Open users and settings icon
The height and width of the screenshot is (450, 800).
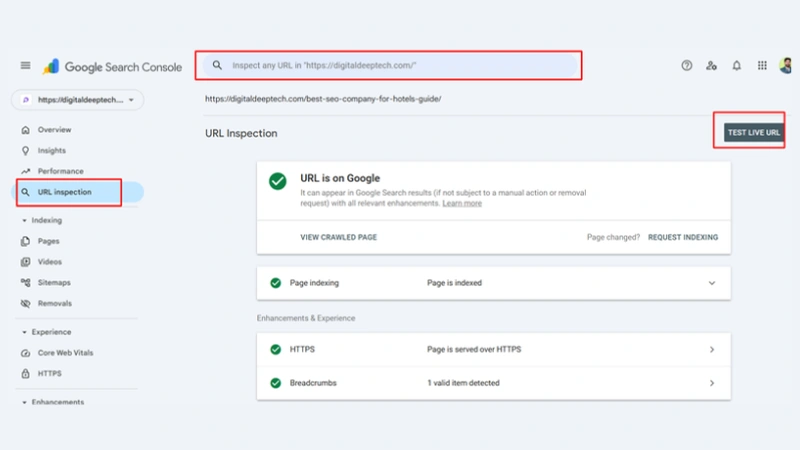point(711,65)
